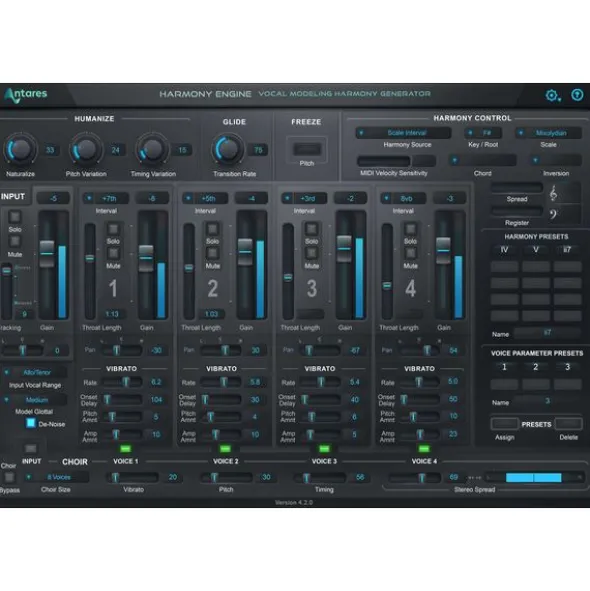Mute Voice 1
This screenshot has width=590, height=591.
coord(113,253)
